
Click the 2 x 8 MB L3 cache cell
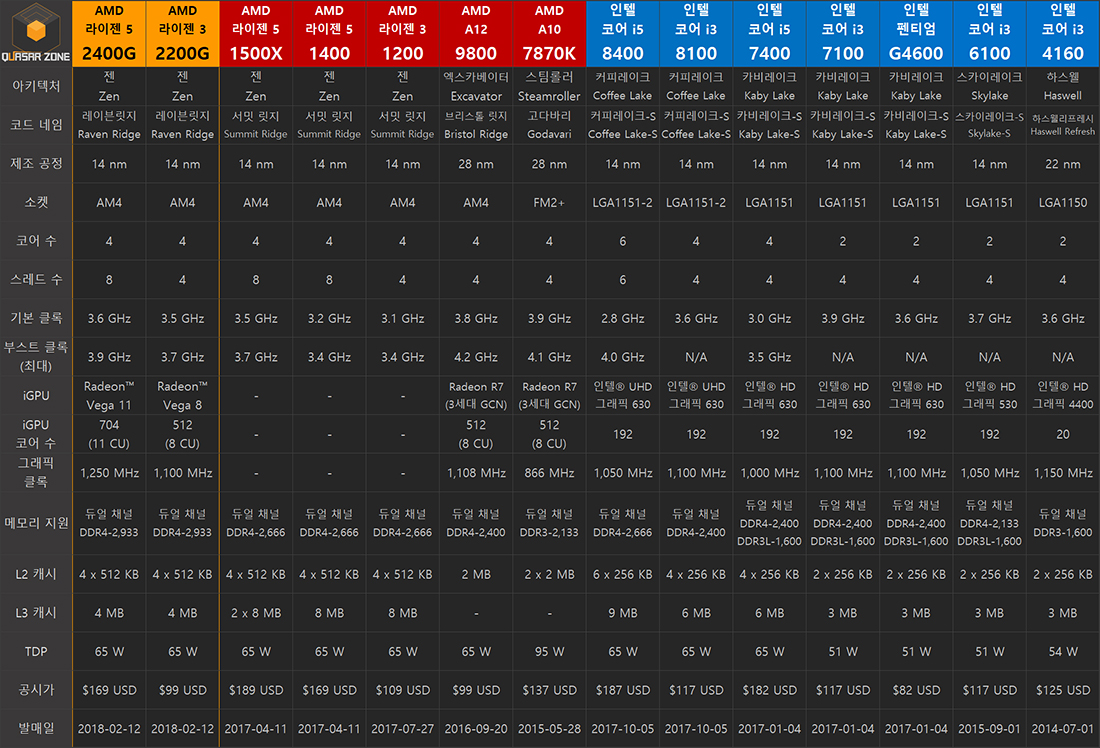[256, 613]
